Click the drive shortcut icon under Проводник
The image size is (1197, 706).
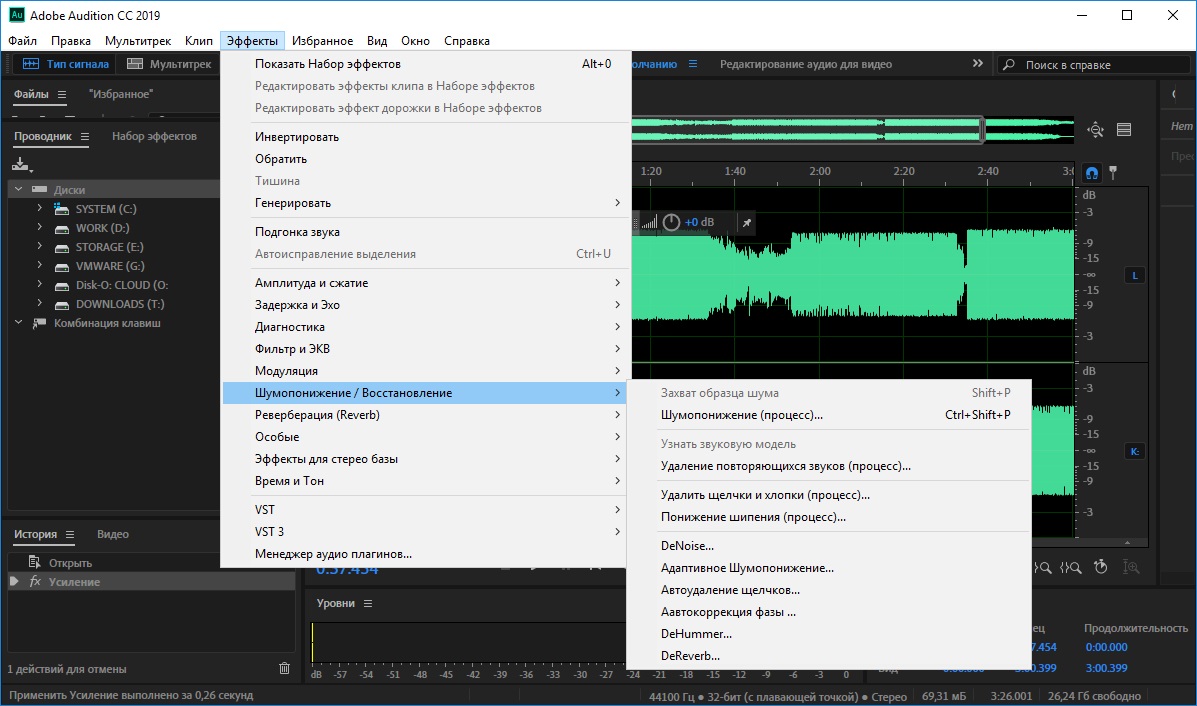22,165
